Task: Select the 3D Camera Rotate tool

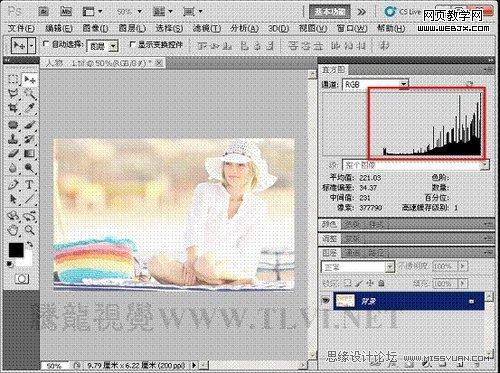Action: tap(30, 216)
